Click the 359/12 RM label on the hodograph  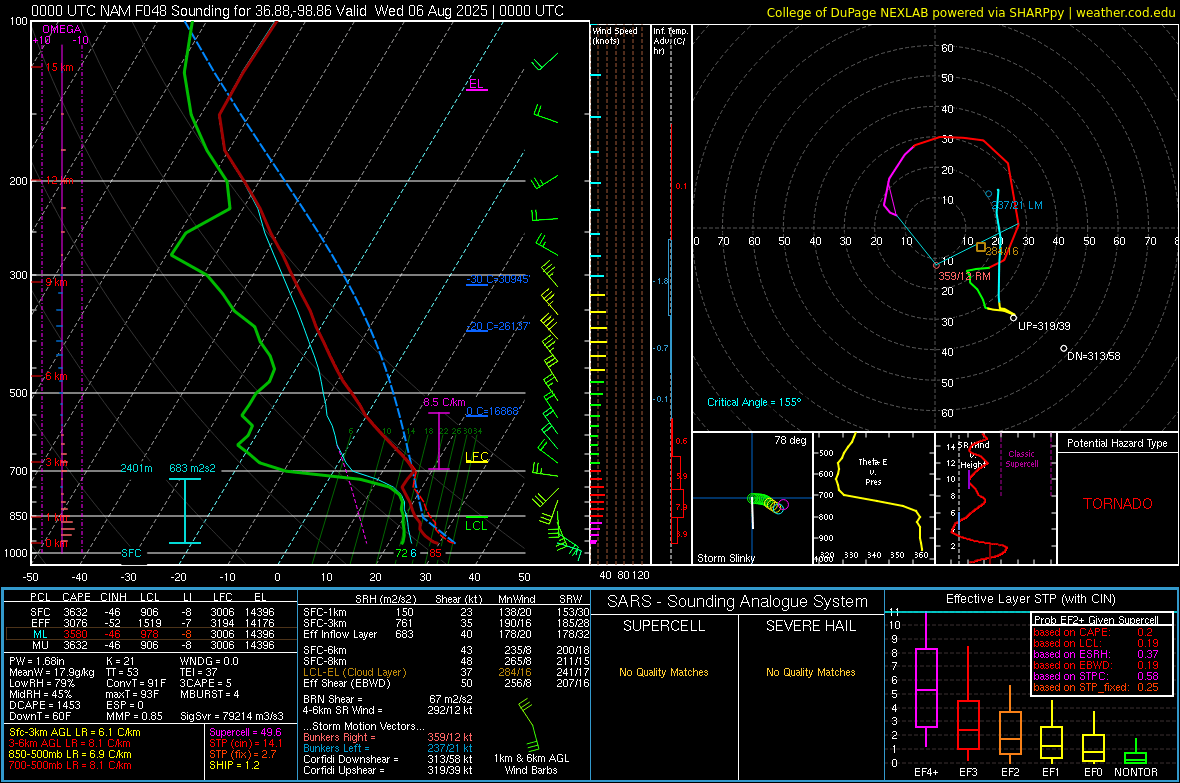pyautogui.click(x=964, y=276)
